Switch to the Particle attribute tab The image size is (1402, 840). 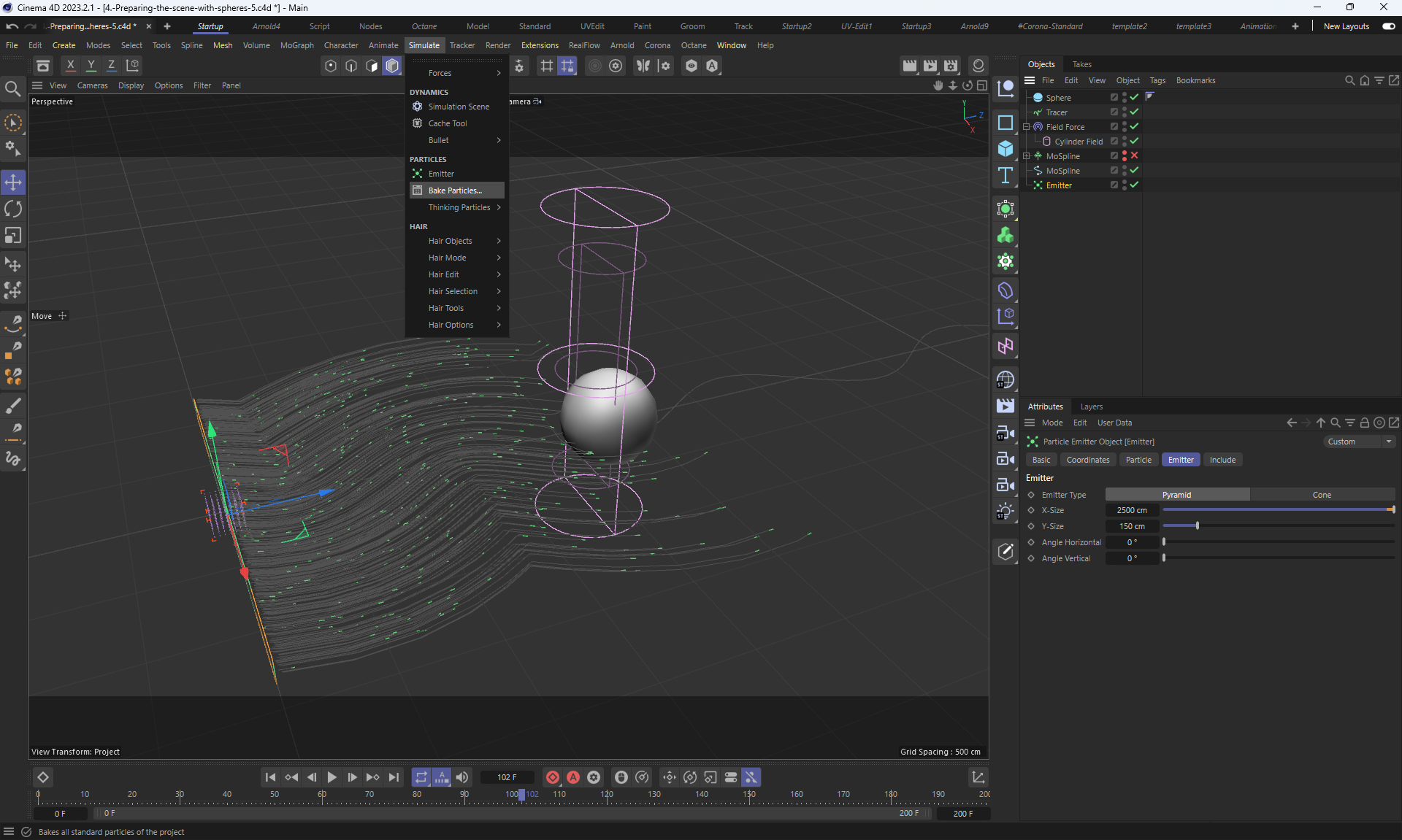1138,460
